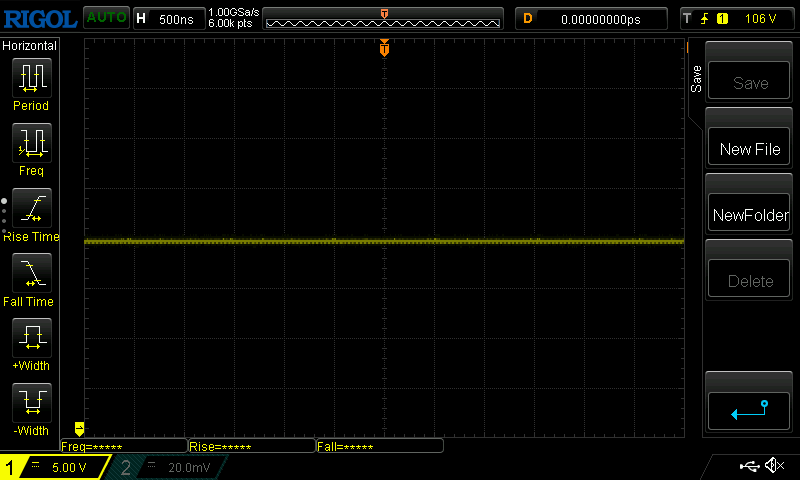Click the NewFolder button
800x480 pixels.
pyautogui.click(x=749, y=214)
